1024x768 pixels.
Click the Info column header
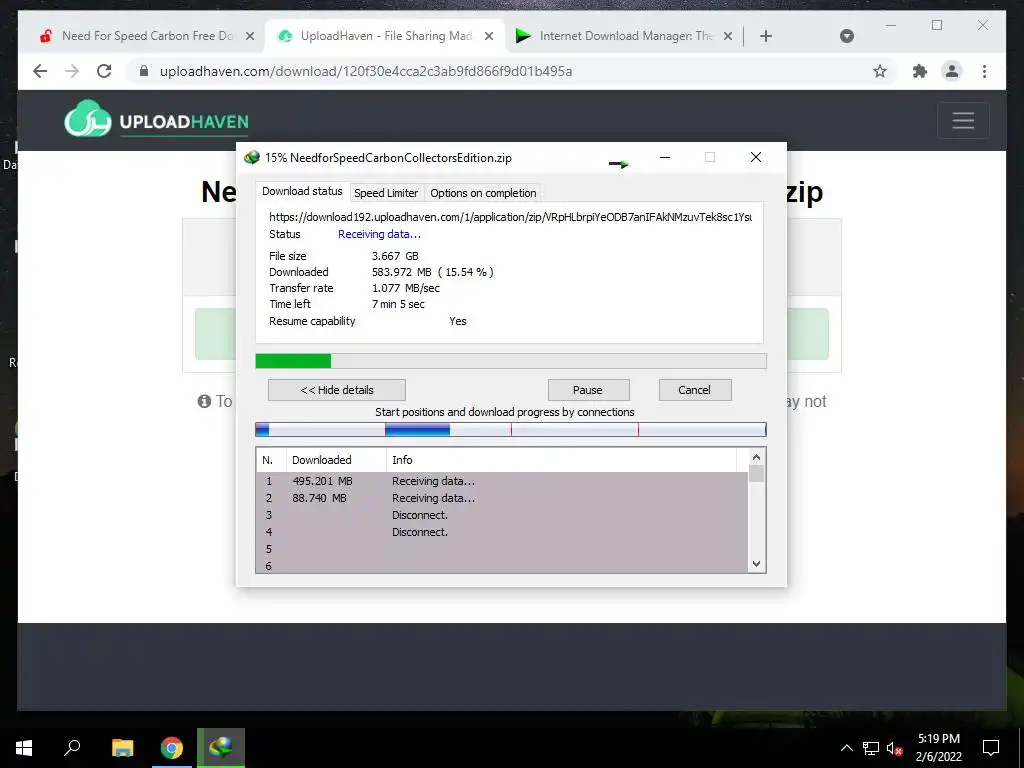[x=562, y=460]
